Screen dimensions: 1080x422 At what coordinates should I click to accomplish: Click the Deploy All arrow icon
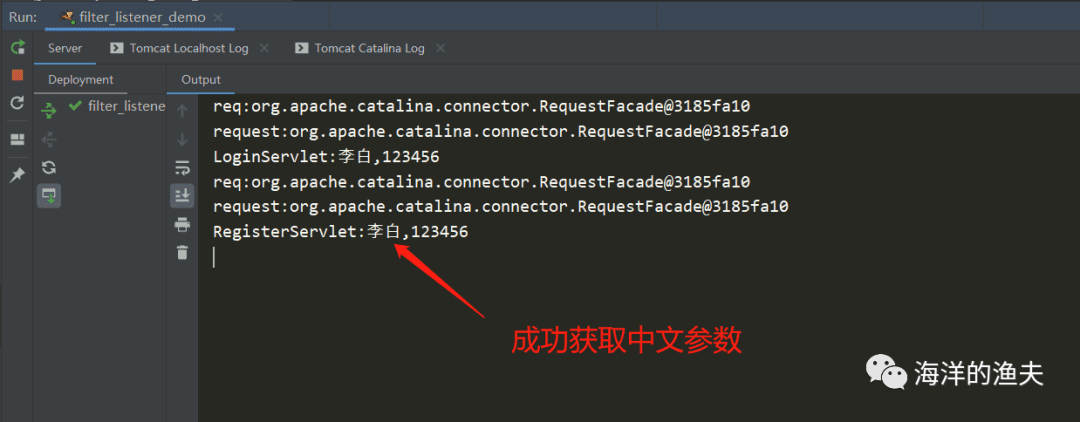[x=48, y=110]
